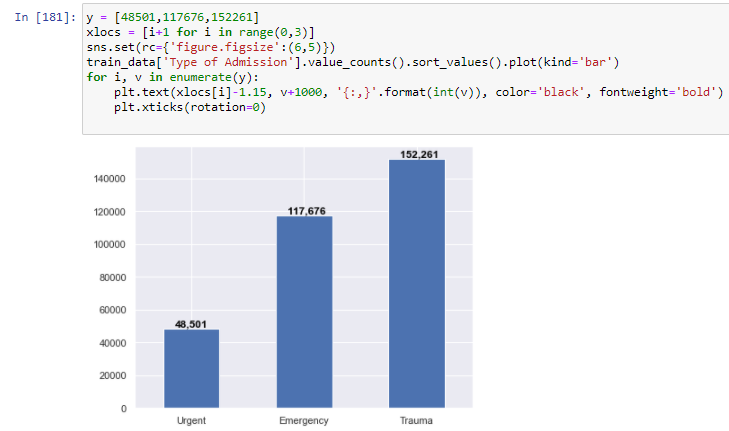Click the Urgent bar in chart
Image resolution: width=729 pixels, height=431 pixels.
click(192, 369)
